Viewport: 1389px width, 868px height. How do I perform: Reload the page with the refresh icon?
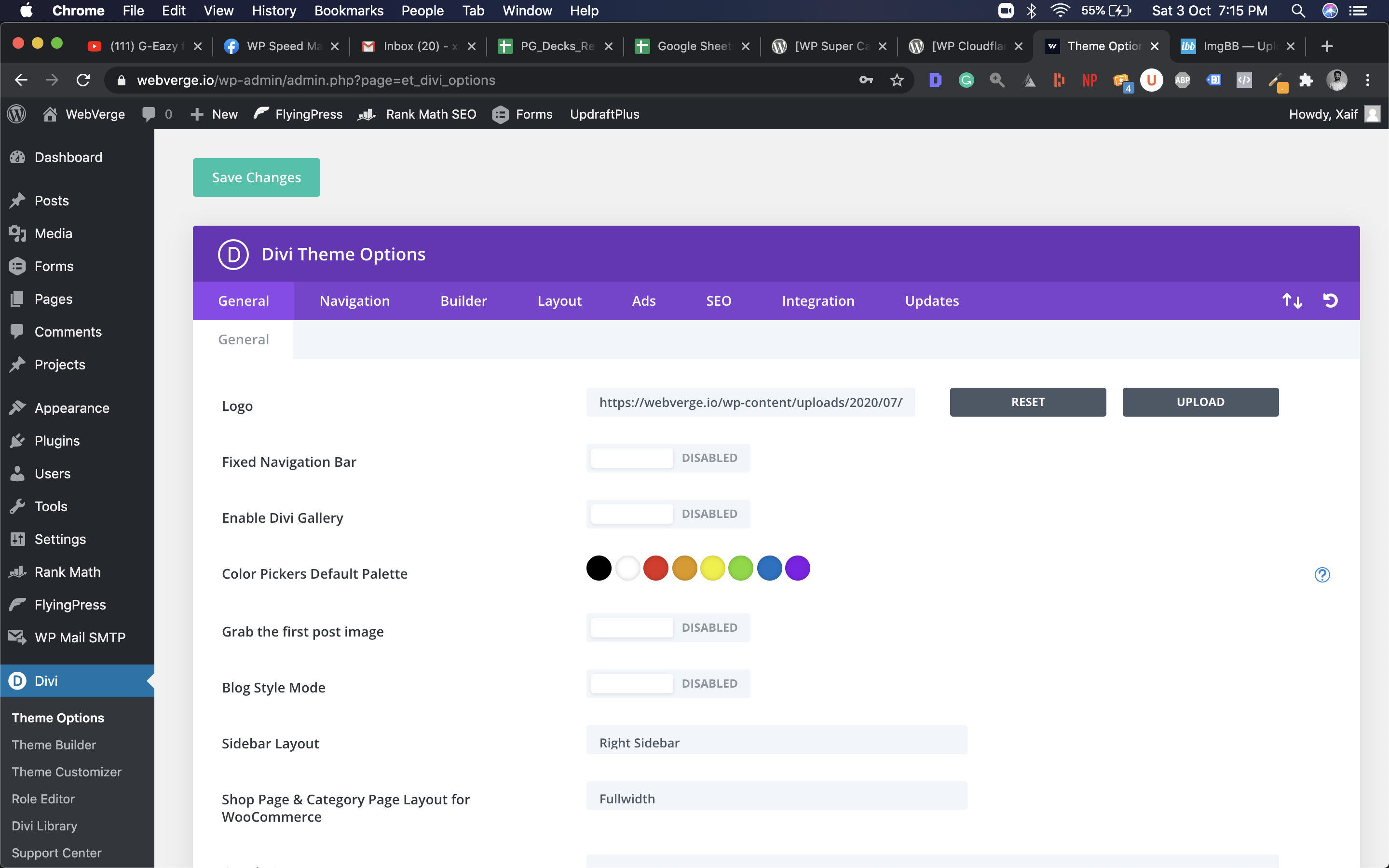click(83, 80)
